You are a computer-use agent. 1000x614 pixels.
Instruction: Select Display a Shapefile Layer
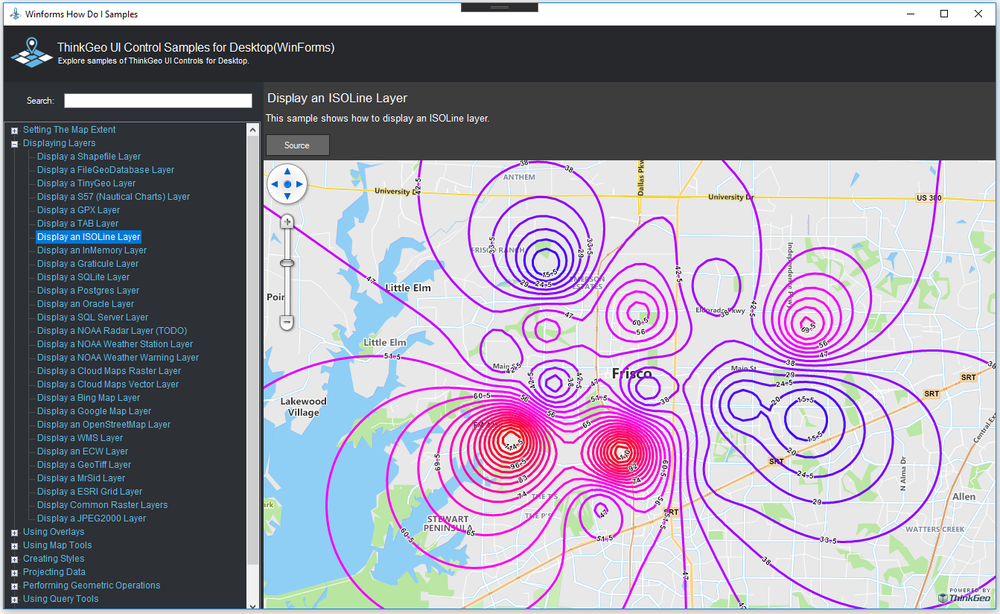click(x=89, y=156)
